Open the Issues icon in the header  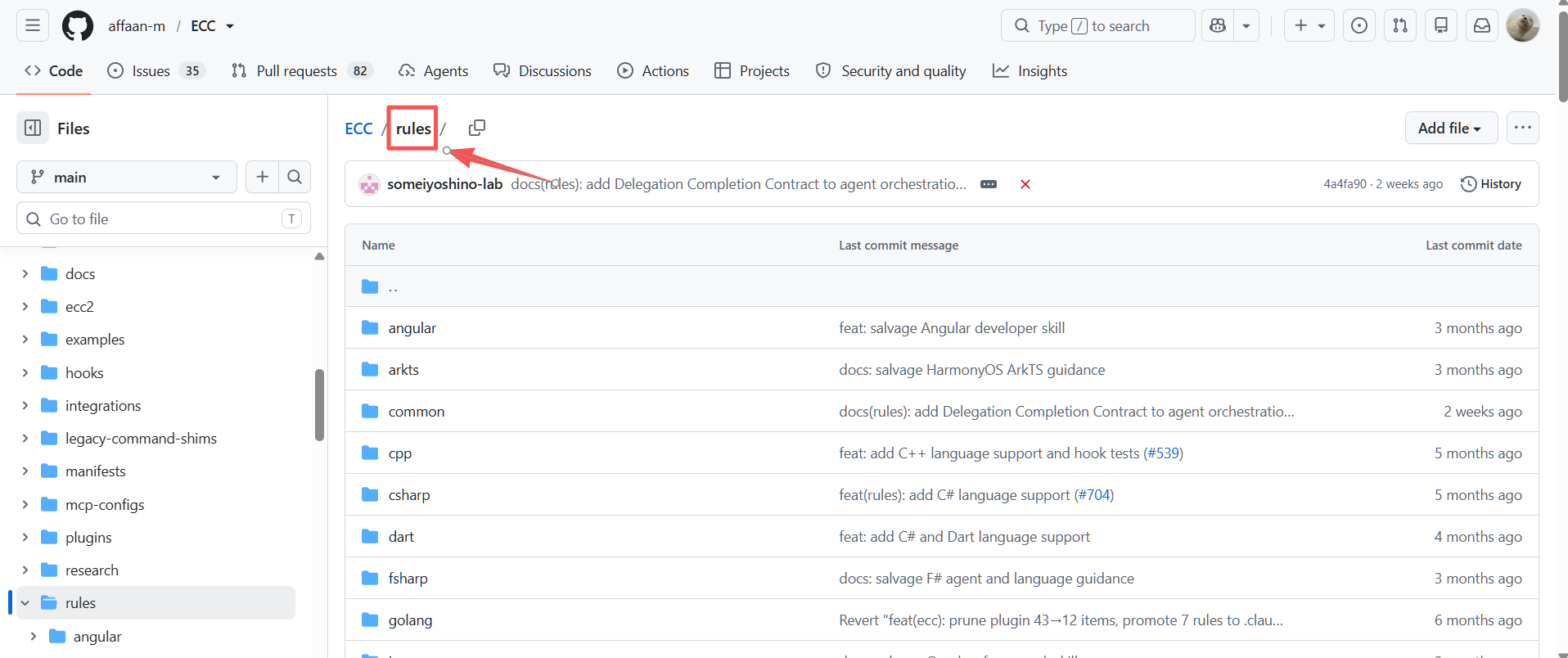pyautogui.click(x=1359, y=25)
